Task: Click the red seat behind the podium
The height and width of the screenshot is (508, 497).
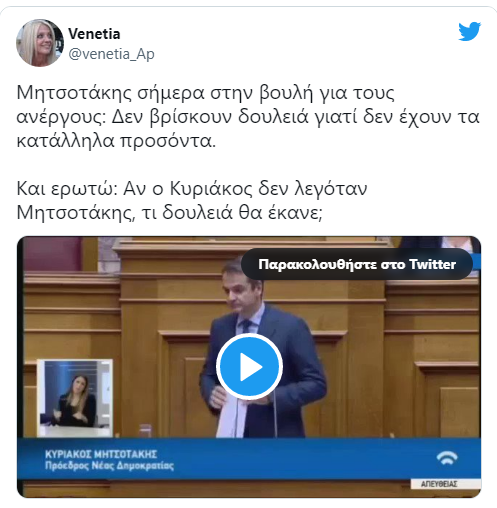Action: pos(53,254)
